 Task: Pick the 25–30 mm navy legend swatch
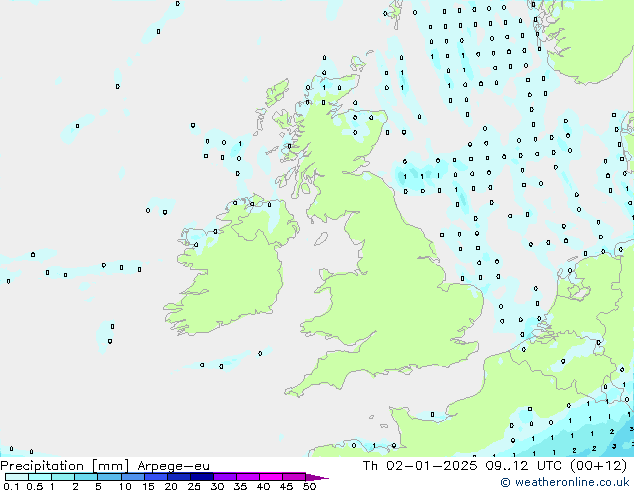201,477
